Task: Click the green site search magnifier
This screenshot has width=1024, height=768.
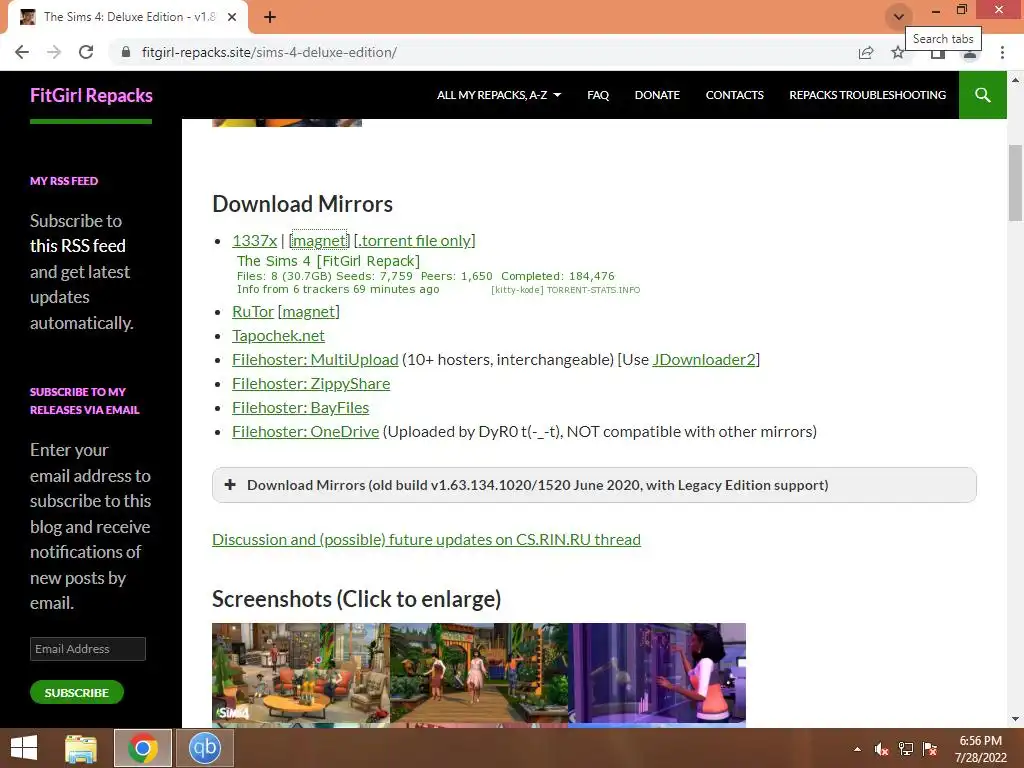Action: pyautogui.click(x=982, y=95)
